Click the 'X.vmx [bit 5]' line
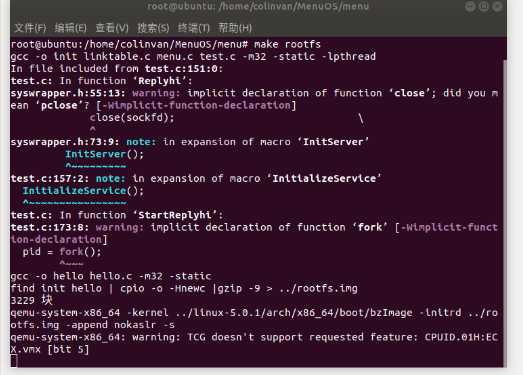Image resolution: width=523 pixels, height=375 pixels. [50, 349]
